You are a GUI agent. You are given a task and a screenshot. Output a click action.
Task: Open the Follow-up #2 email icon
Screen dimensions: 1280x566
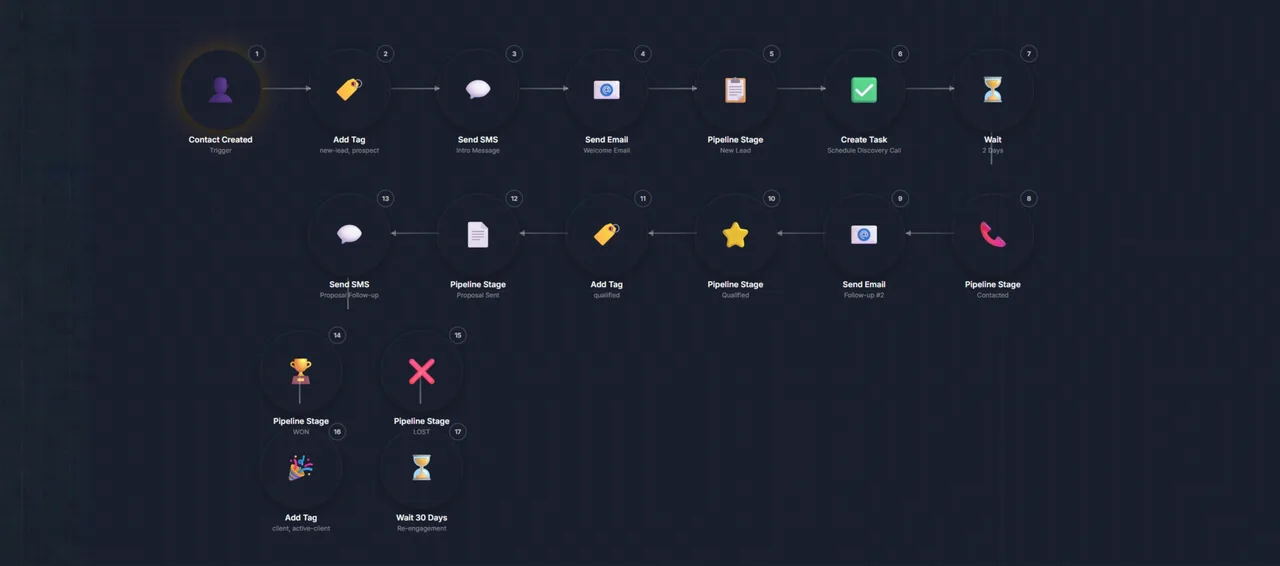[864, 234]
